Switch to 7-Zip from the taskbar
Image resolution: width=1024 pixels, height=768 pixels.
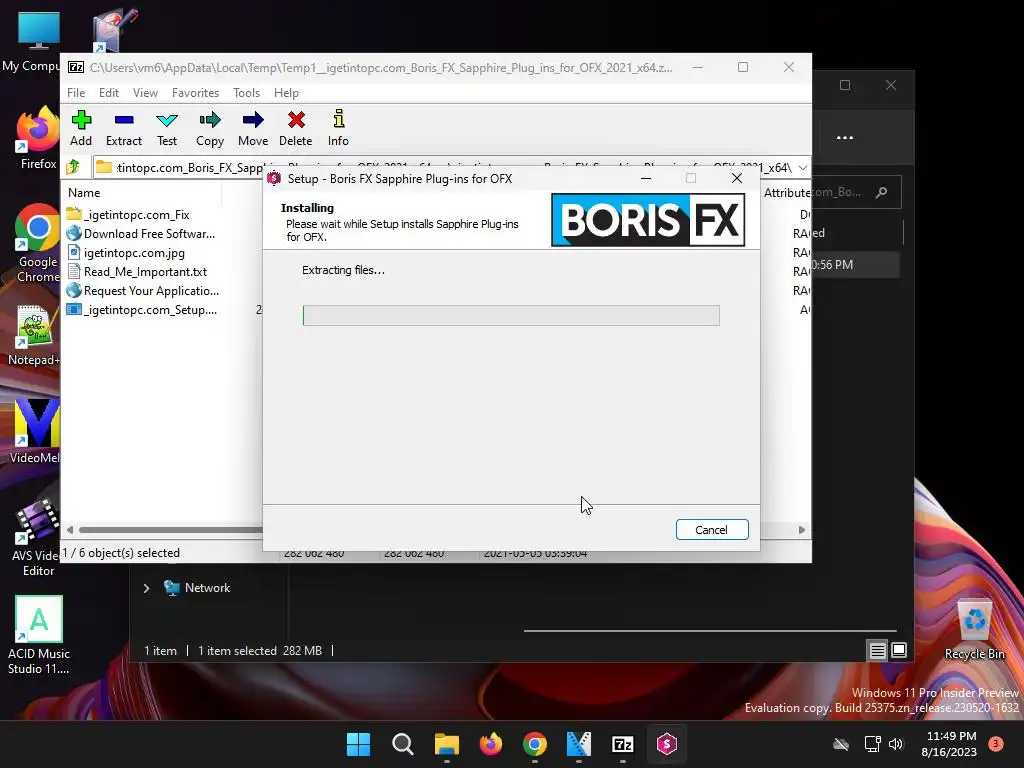tap(622, 744)
